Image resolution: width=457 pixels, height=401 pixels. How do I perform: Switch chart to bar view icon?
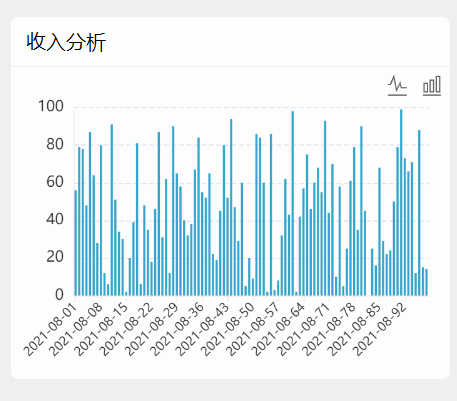point(432,85)
